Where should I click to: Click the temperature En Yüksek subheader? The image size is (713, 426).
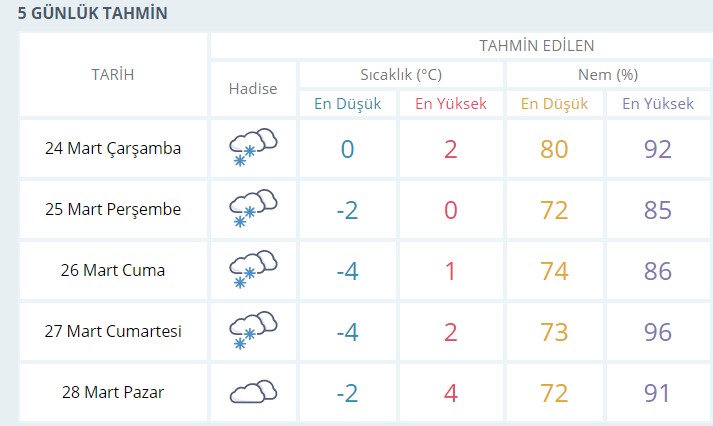point(451,104)
